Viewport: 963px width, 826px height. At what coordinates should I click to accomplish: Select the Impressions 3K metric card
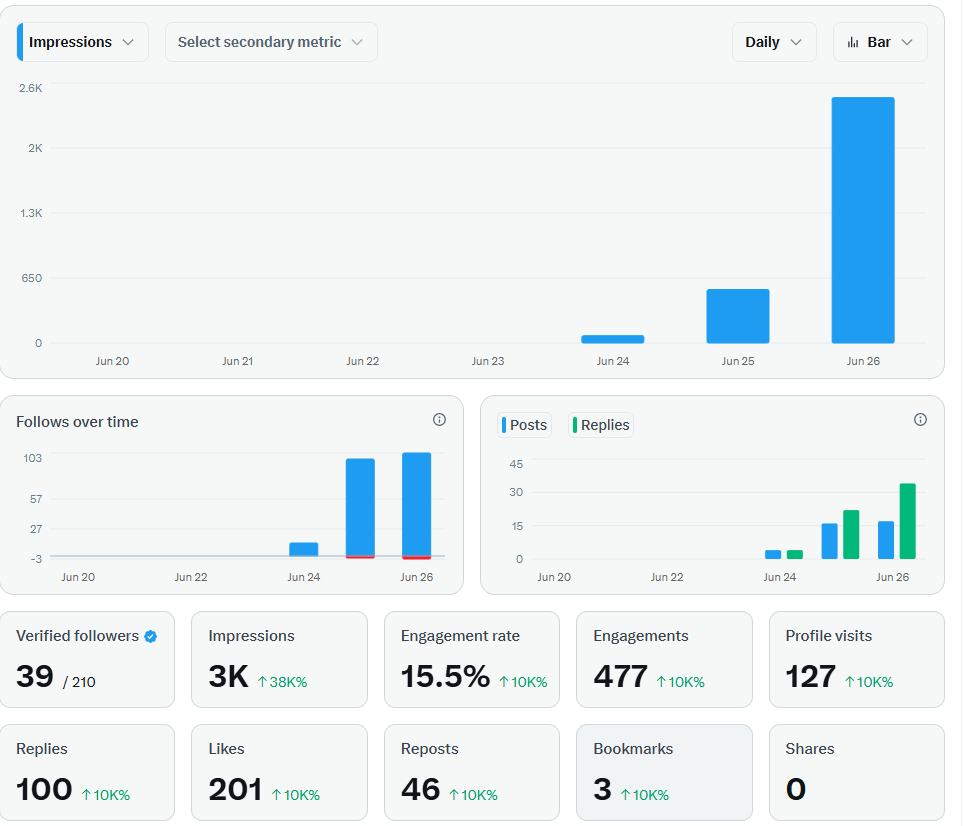[x=279, y=659]
